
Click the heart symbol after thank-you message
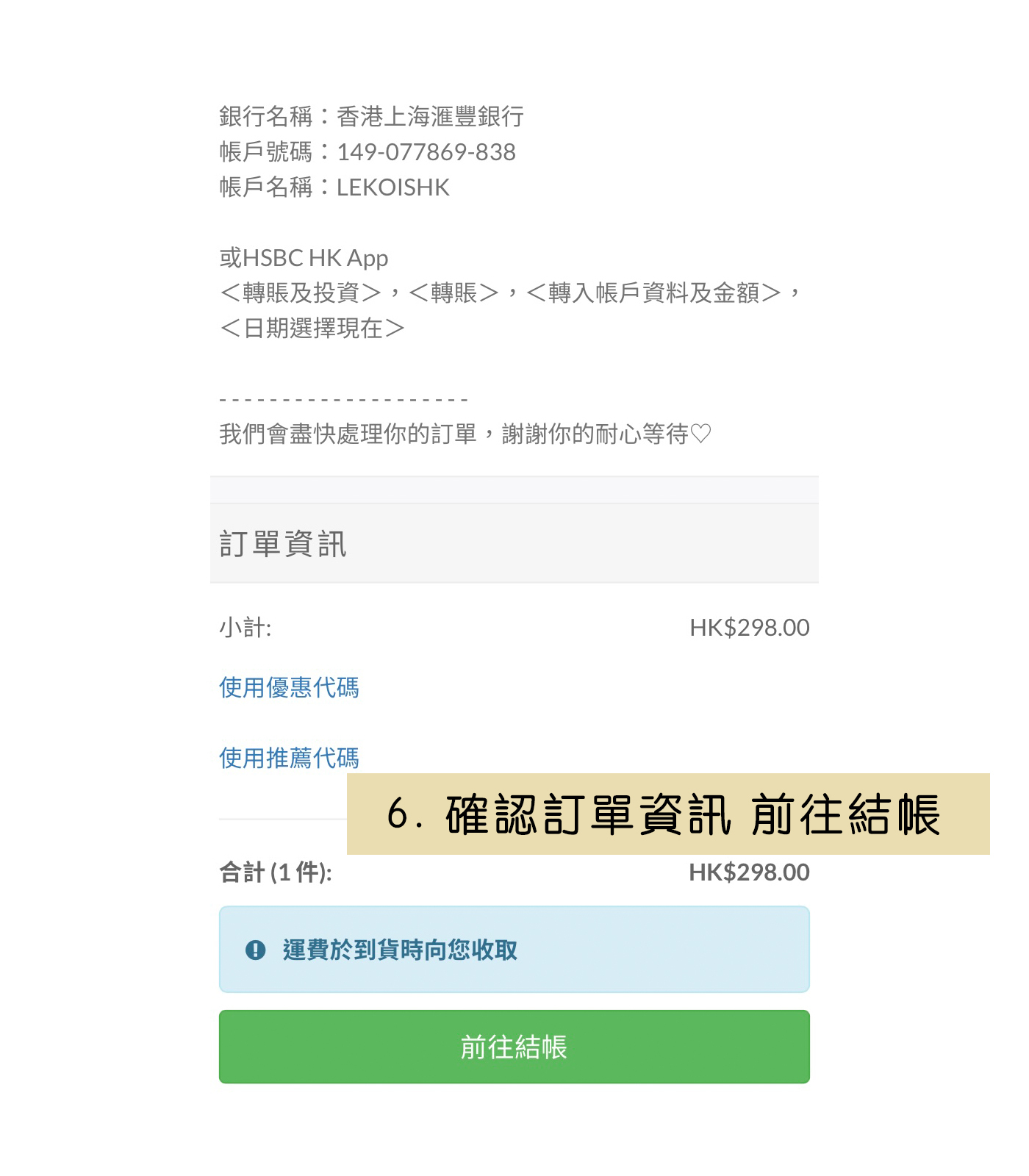tap(701, 434)
